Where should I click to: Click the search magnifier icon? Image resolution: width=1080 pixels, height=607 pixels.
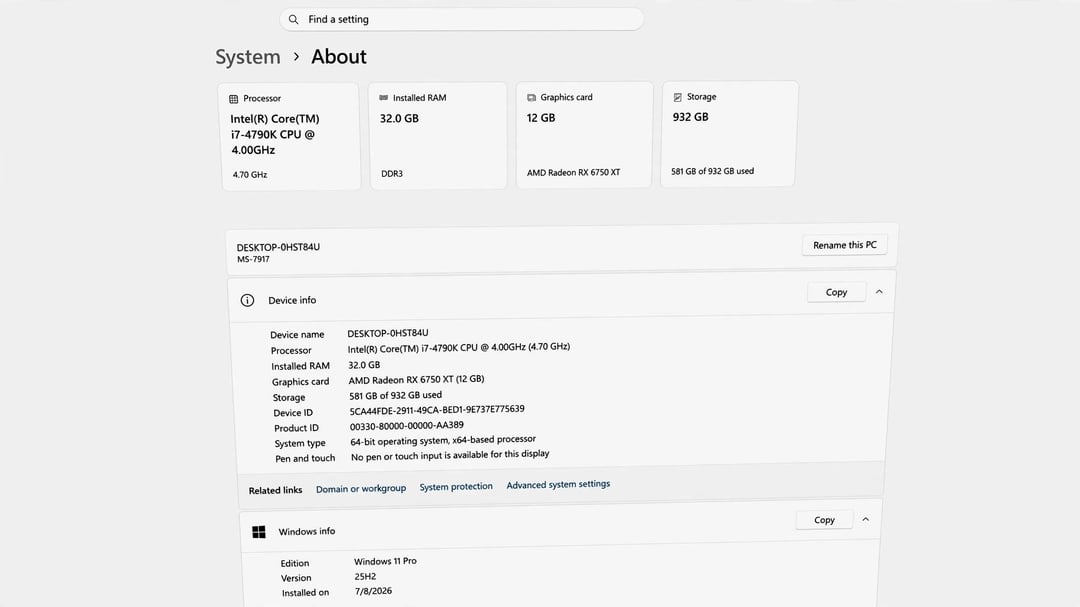293,19
